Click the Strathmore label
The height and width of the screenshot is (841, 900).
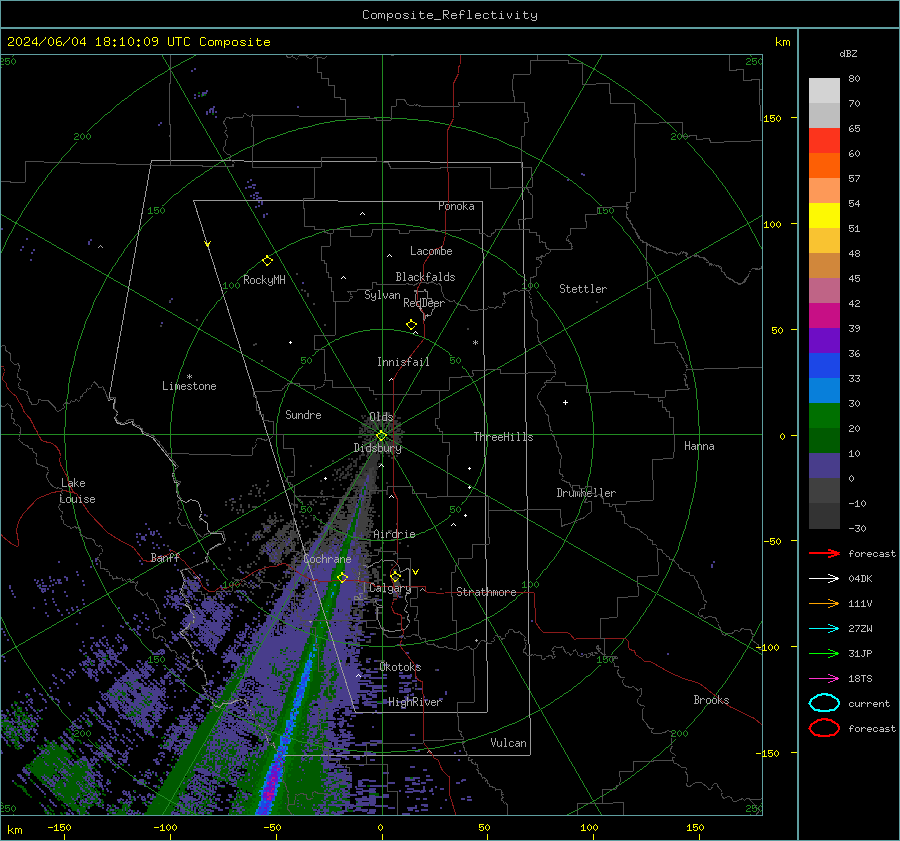click(486, 592)
